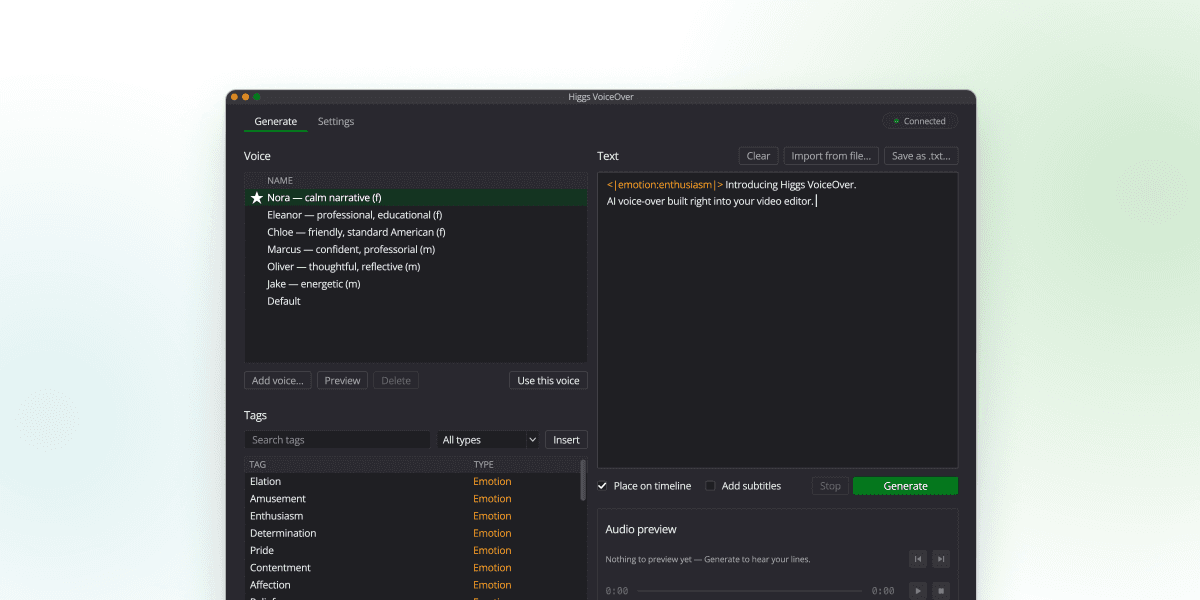Image resolution: width=1200 pixels, height=600 pixels.
Task: Select the Contentment tag row
Action: pyautogui.click(x=412, y=568)
